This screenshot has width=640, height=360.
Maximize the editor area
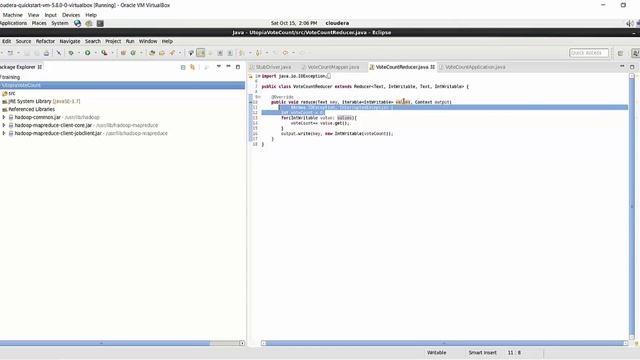coord(632,67)
